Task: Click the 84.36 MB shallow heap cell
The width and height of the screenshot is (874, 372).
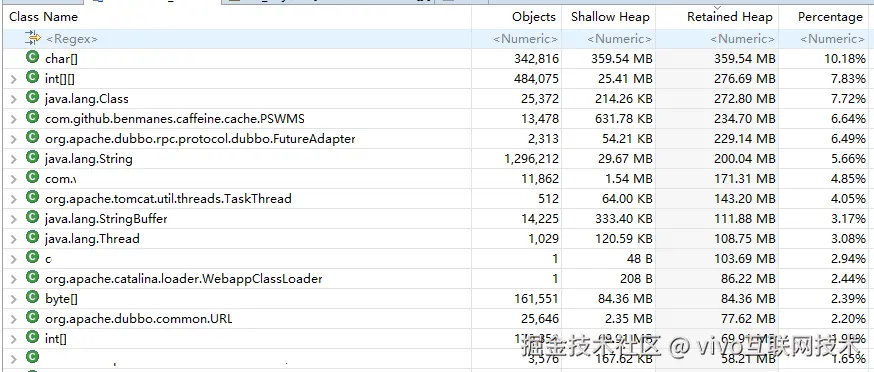Action: [625, 298]
